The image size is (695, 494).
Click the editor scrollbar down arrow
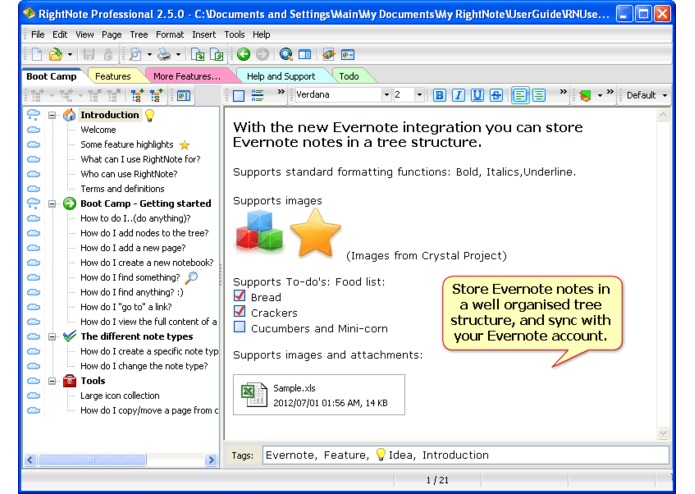[663, 432]
